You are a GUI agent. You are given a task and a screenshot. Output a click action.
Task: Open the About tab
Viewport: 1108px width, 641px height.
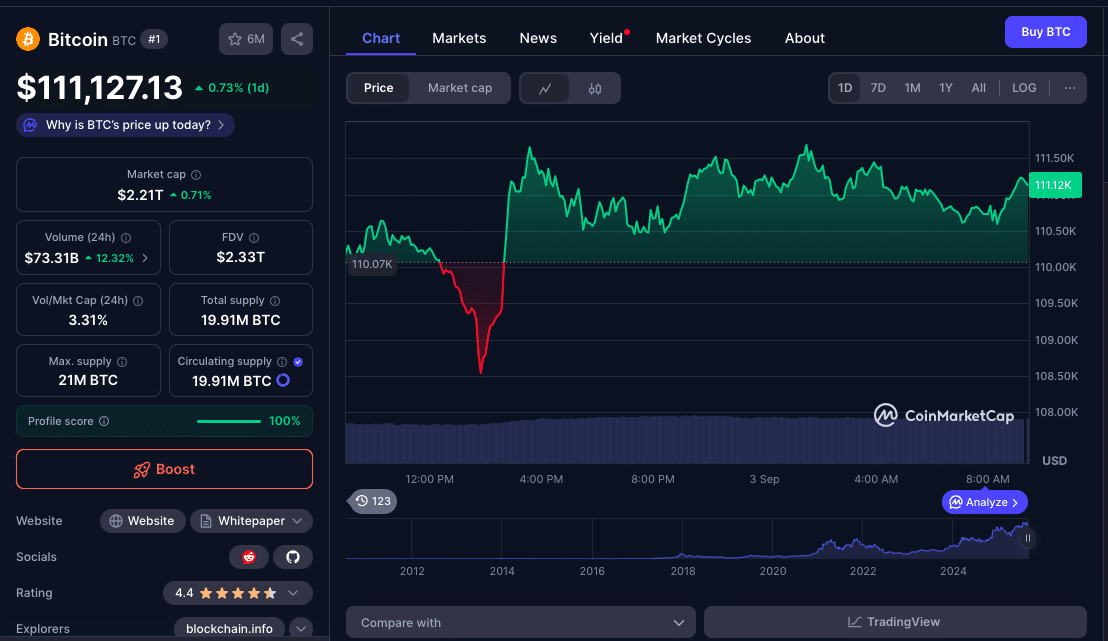pos(804,38)
